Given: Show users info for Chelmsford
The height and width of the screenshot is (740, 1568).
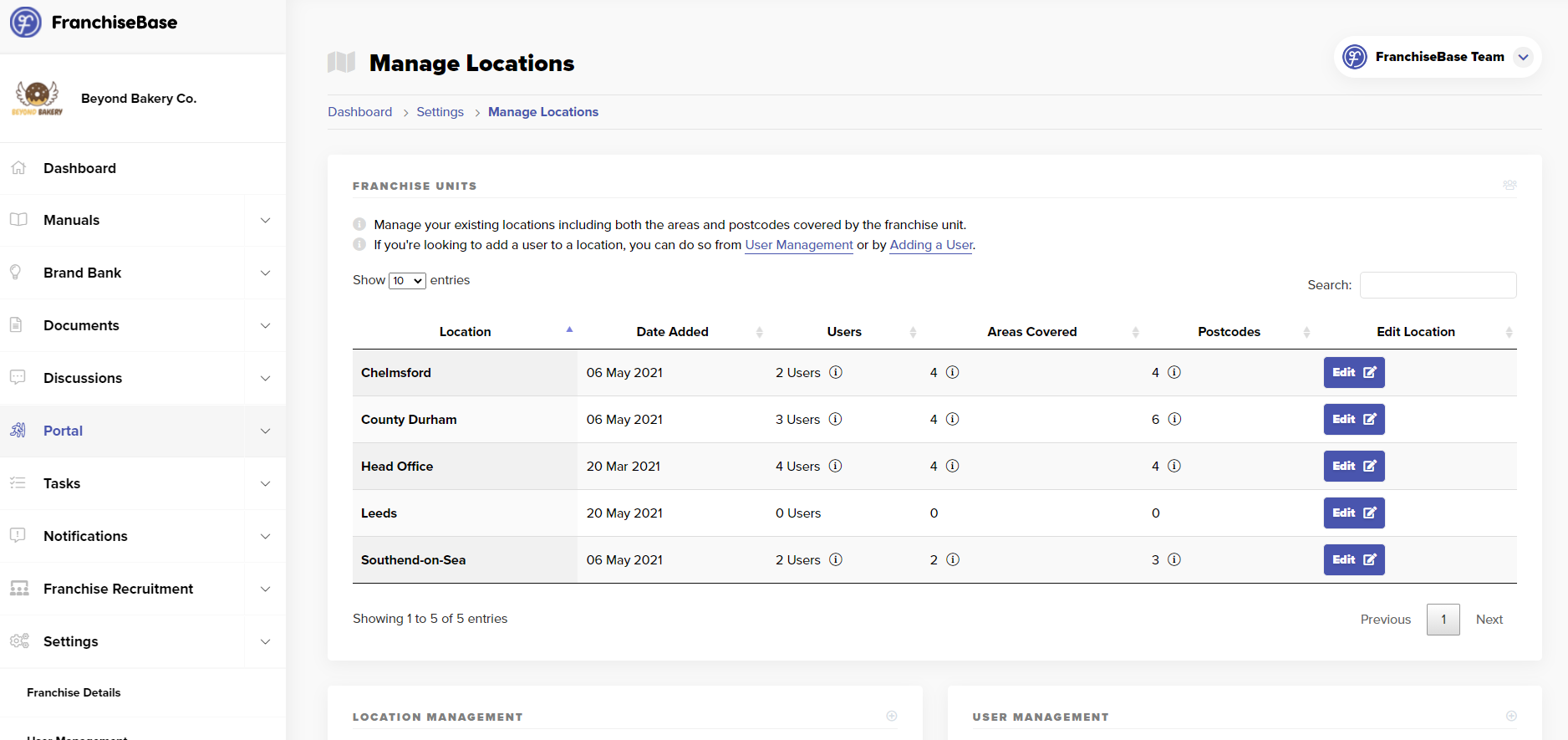Looking at the screenshot, I should click(x=835, y=372).
